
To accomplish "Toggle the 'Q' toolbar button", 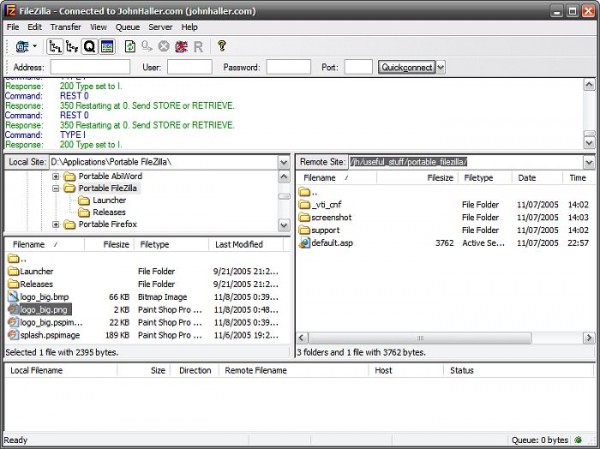I will tap(89, 46).
